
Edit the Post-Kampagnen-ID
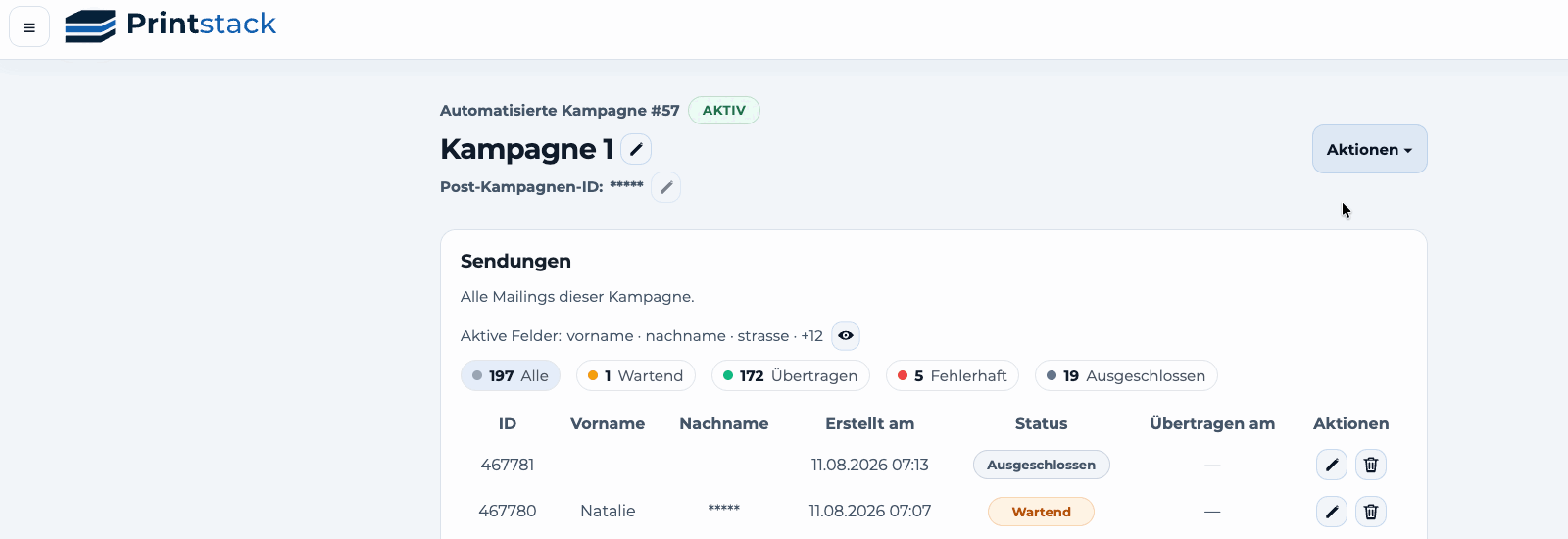click(x=666, y=187)
